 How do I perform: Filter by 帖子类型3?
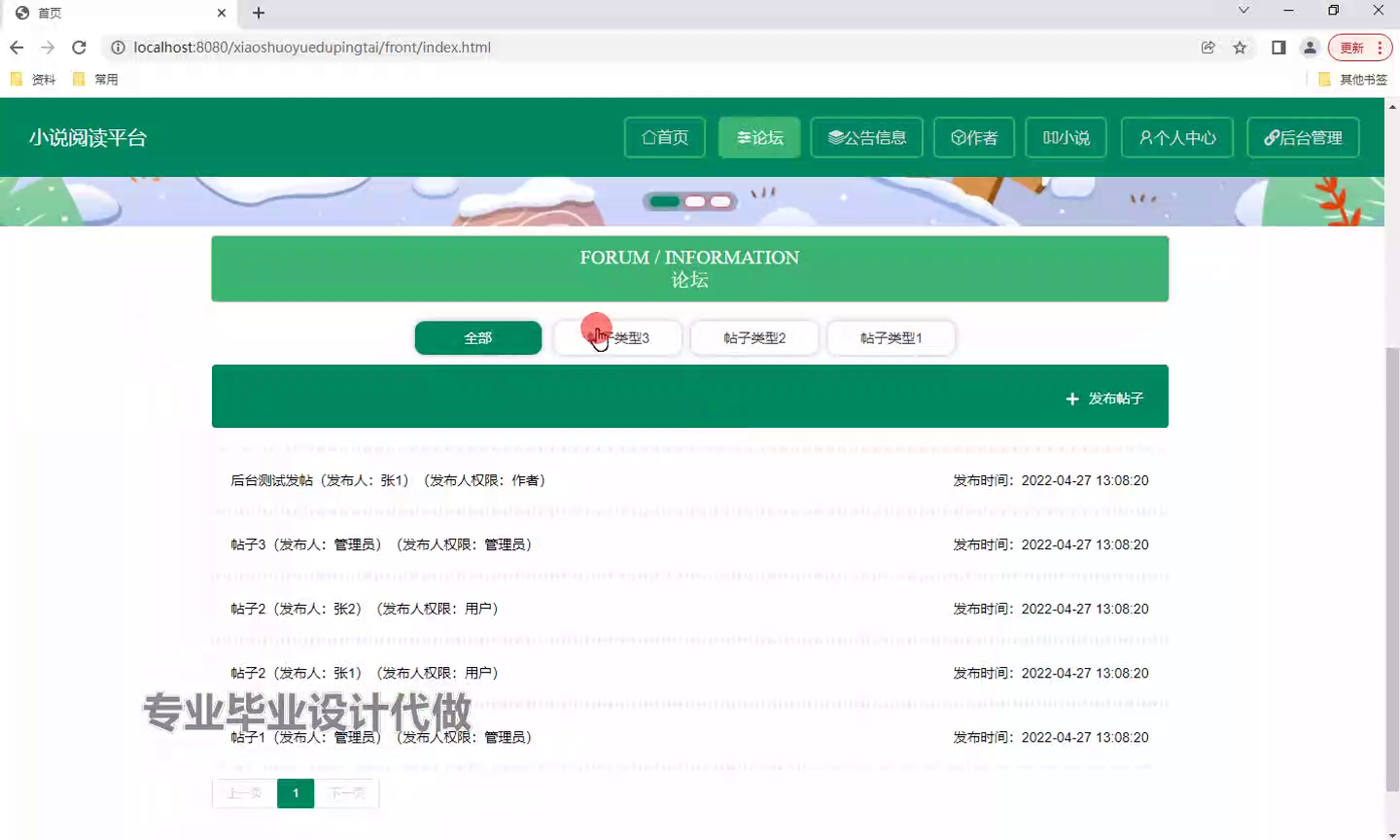pos(617,337)
